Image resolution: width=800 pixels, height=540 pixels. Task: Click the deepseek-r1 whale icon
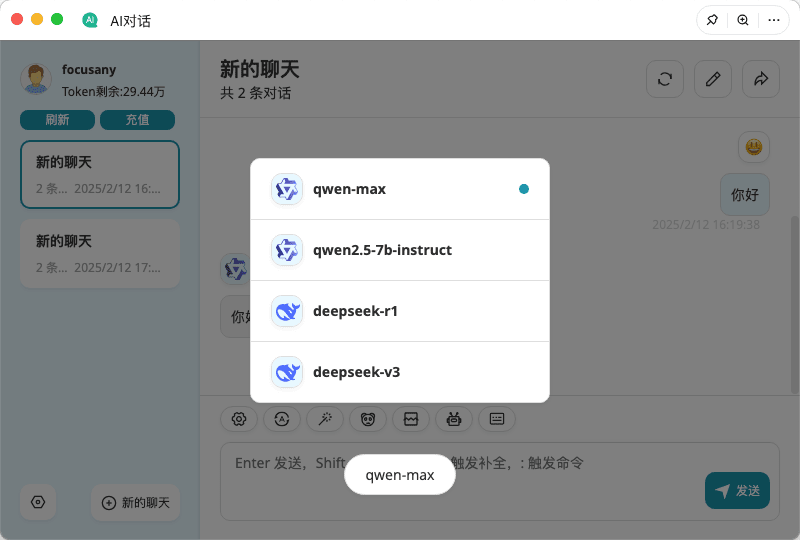tap(287, 311)
